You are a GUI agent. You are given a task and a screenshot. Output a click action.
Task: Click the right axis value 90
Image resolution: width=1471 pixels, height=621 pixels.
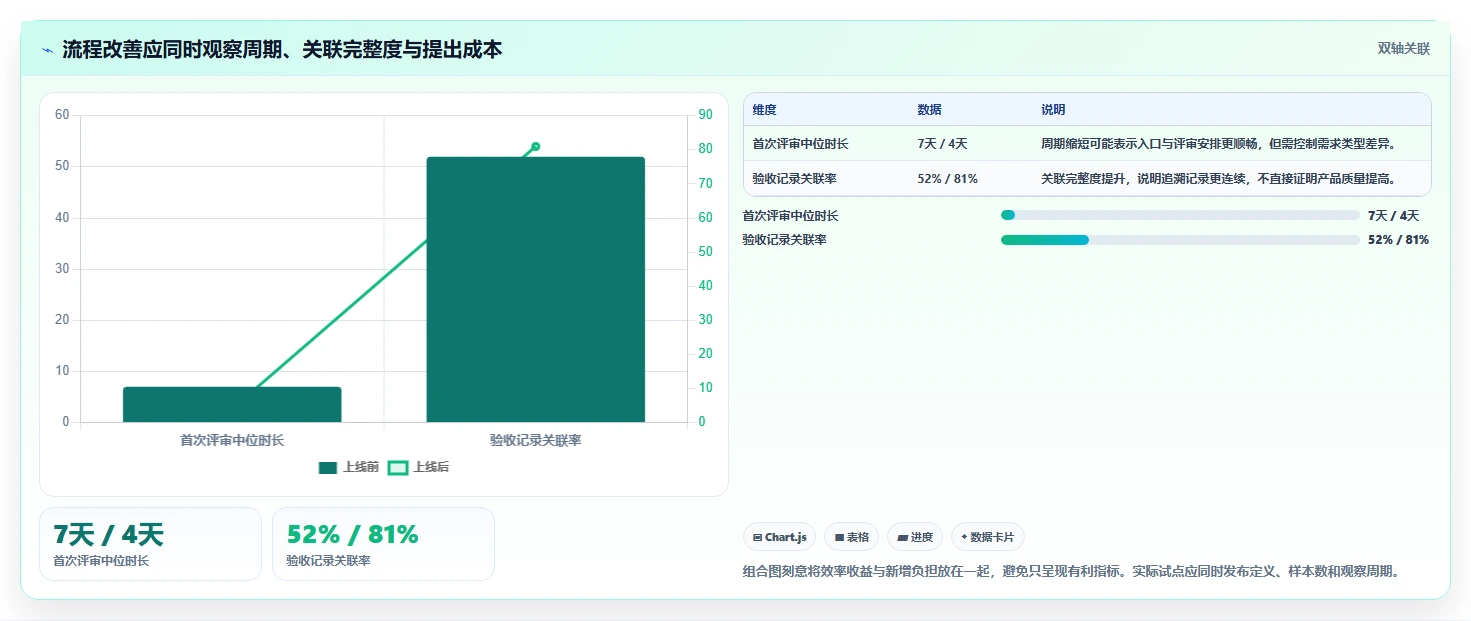click(x=705, y=115)
